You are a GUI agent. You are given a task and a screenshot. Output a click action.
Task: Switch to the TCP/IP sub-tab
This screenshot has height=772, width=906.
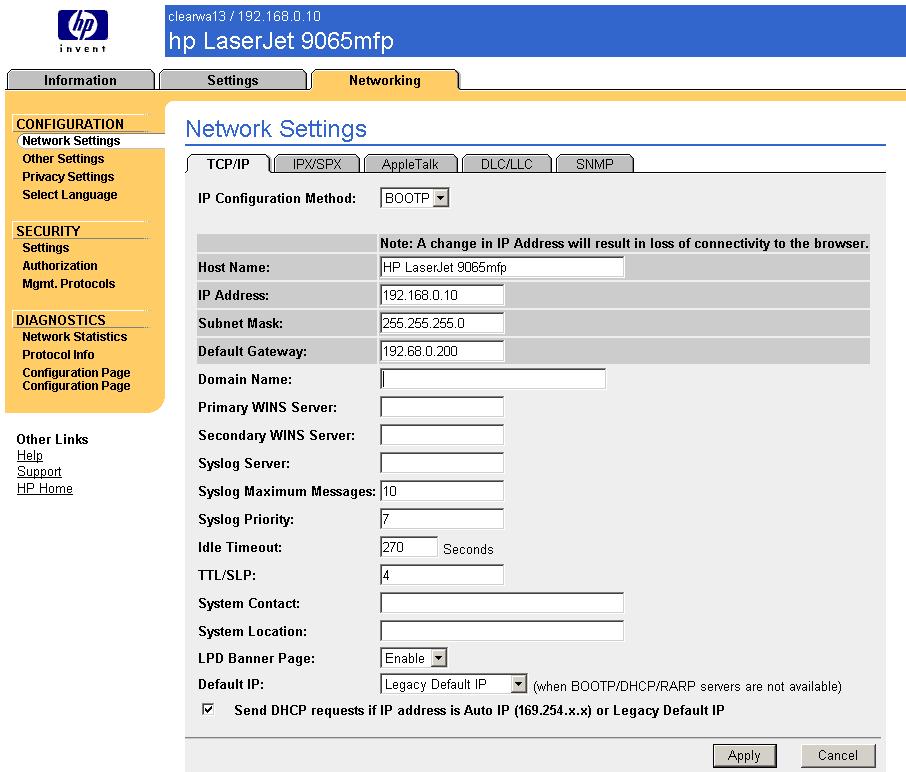[228, 164]
